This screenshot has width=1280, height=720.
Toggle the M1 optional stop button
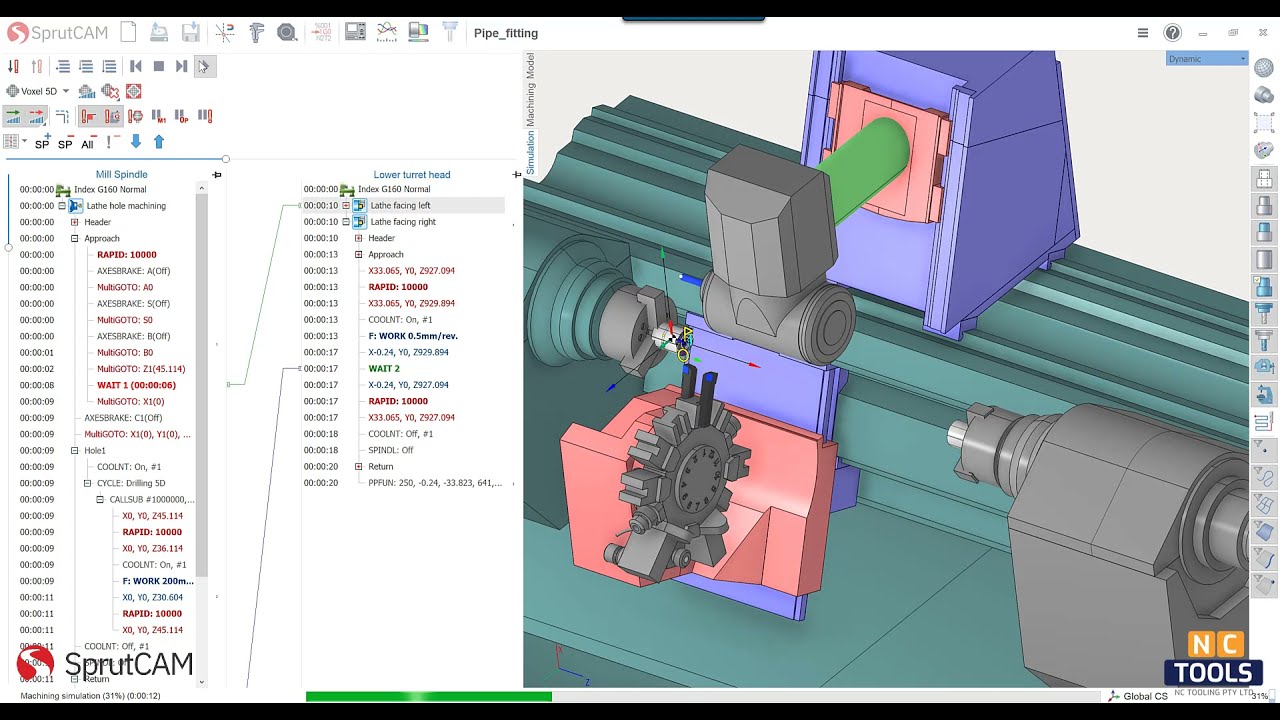click(x=158, y=116)
